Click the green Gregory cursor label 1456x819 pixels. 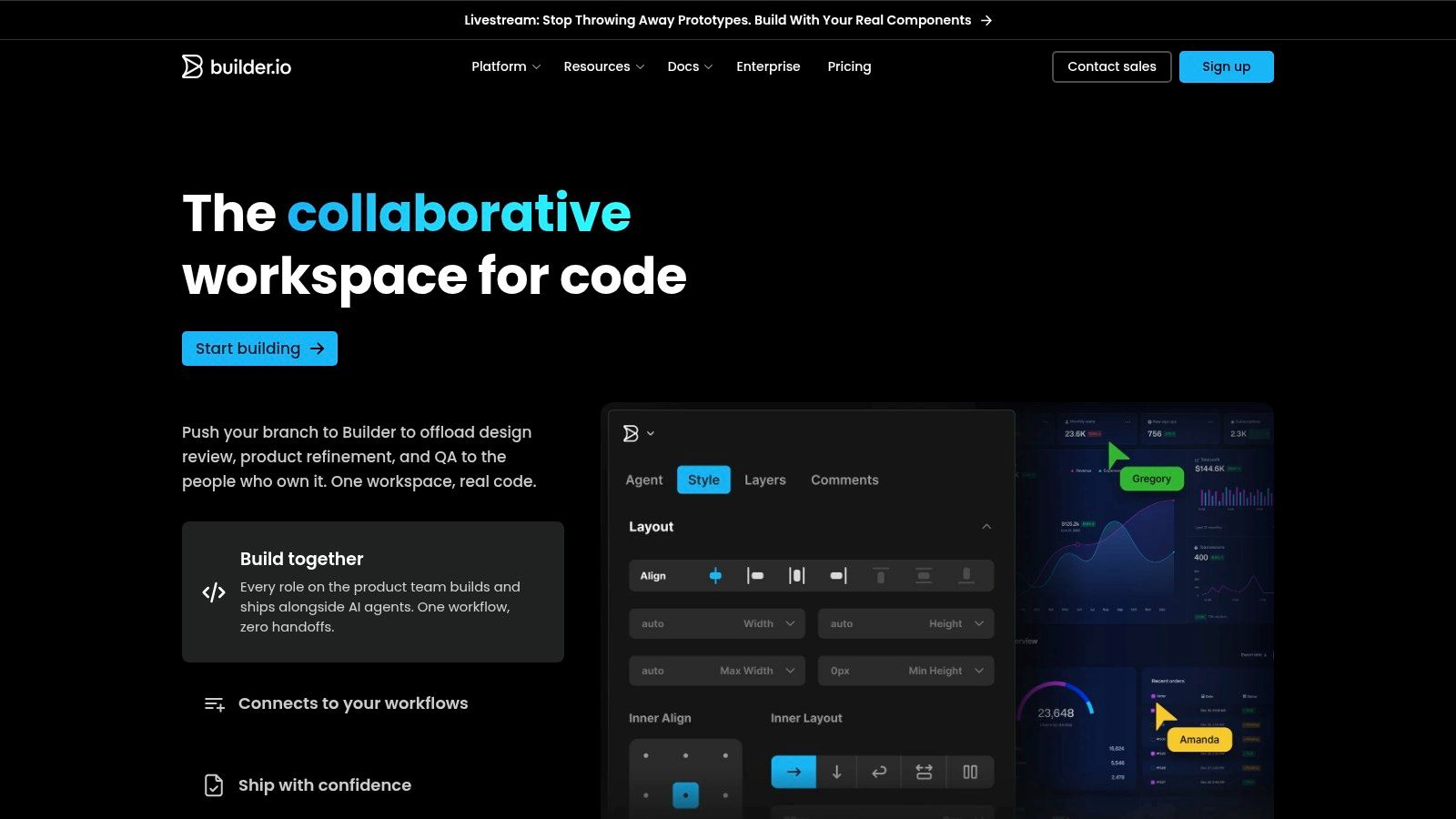[1151, 479]
